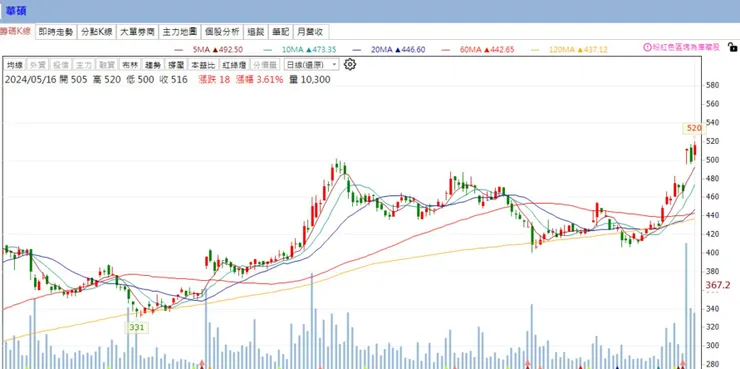Open the 相關 tab next to 個股分析
Image resolution: width=740 pixels, height=369 pixels.
[256, 32]
